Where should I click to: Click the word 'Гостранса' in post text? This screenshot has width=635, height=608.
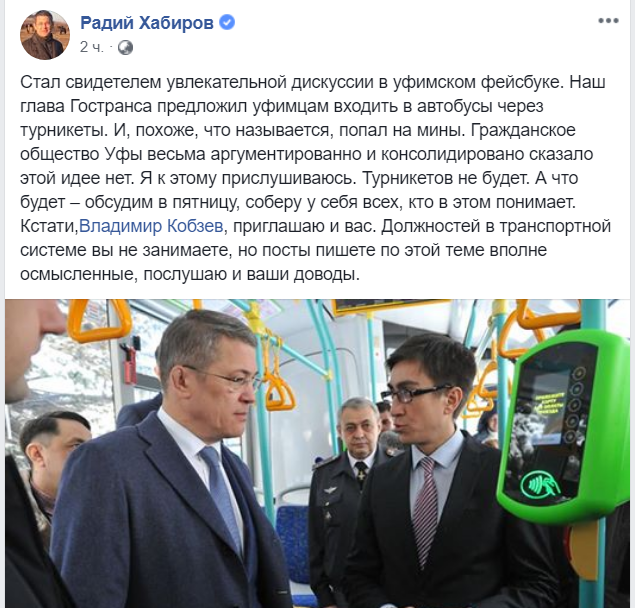(x=111, y=106)
